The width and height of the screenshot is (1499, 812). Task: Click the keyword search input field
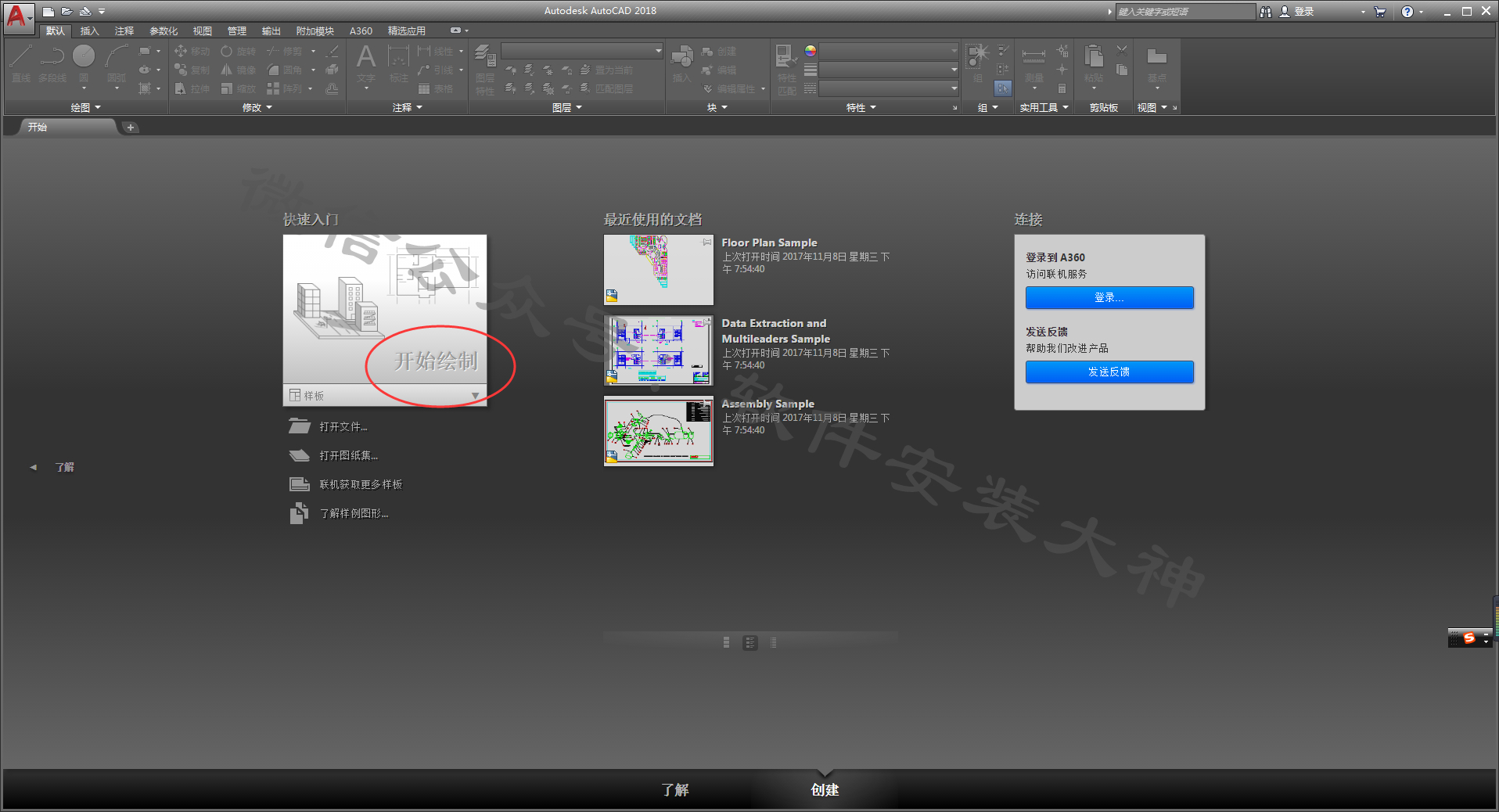[x=1184, y=12]
